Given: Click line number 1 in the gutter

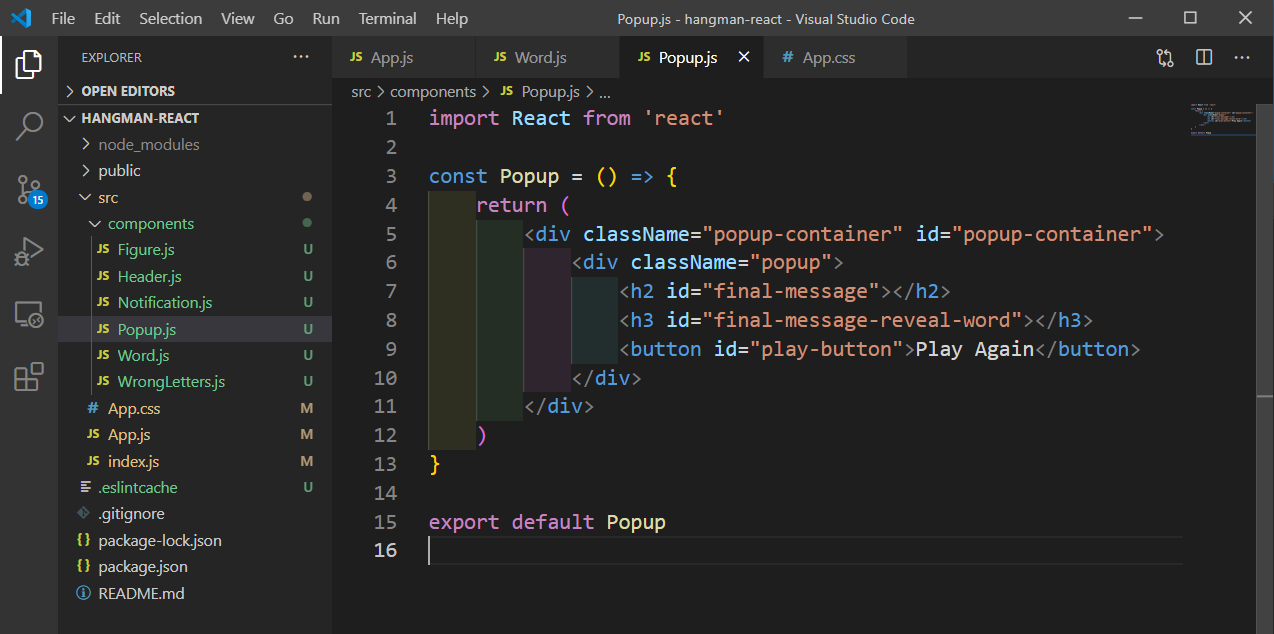Looking at the screenshot, I should pyautogui.click(x=390, y=118).
